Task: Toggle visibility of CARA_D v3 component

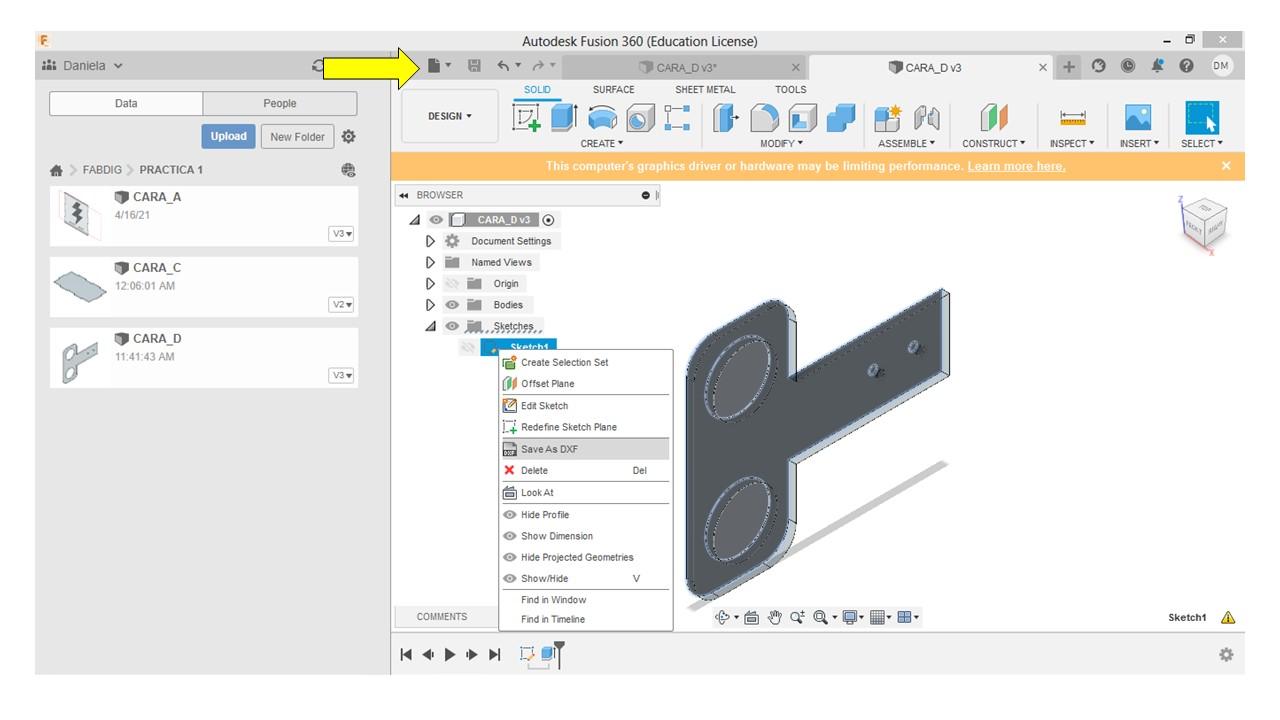Action: [x=436, y=220]
